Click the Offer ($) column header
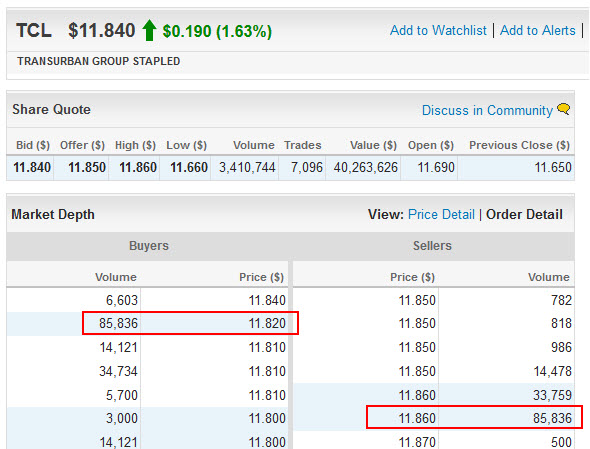Screen dimensions: 590x449 82,145
